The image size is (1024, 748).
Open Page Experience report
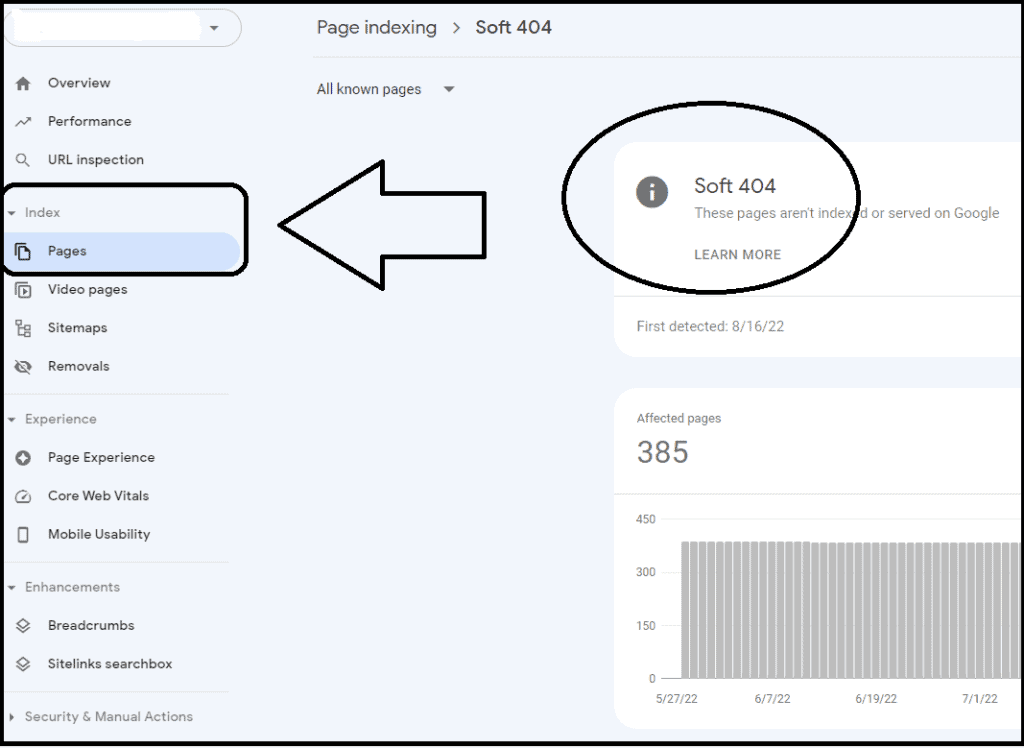(101, 458)
